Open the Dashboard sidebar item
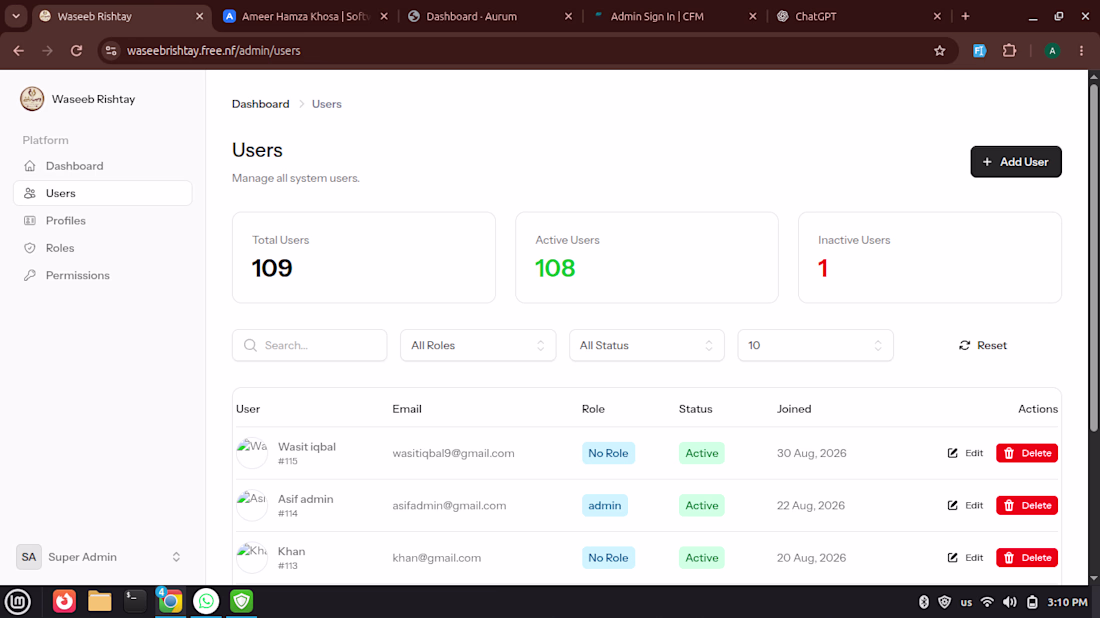 102,166
